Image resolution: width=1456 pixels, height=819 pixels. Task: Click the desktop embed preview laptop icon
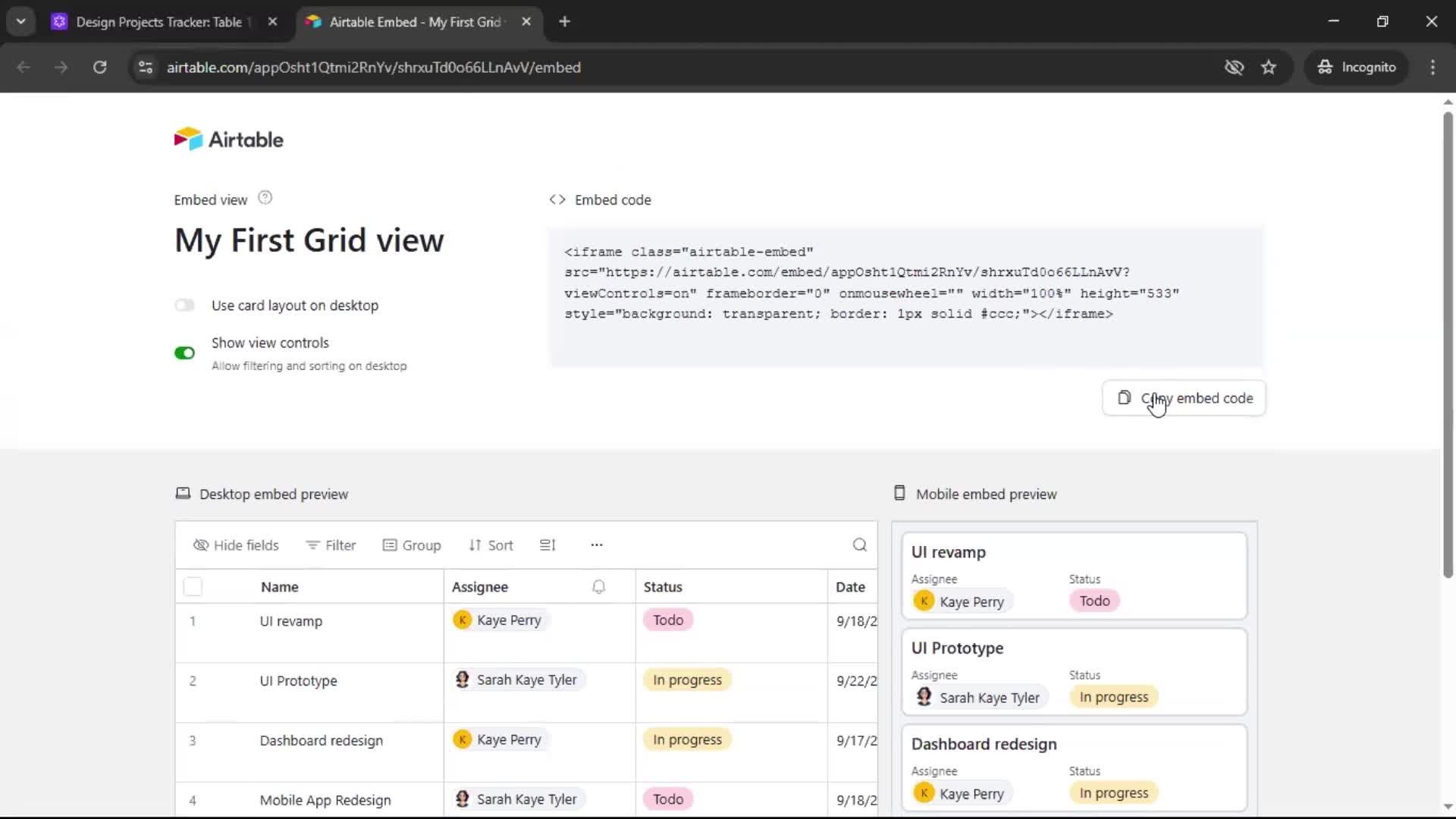coord(183,494)
